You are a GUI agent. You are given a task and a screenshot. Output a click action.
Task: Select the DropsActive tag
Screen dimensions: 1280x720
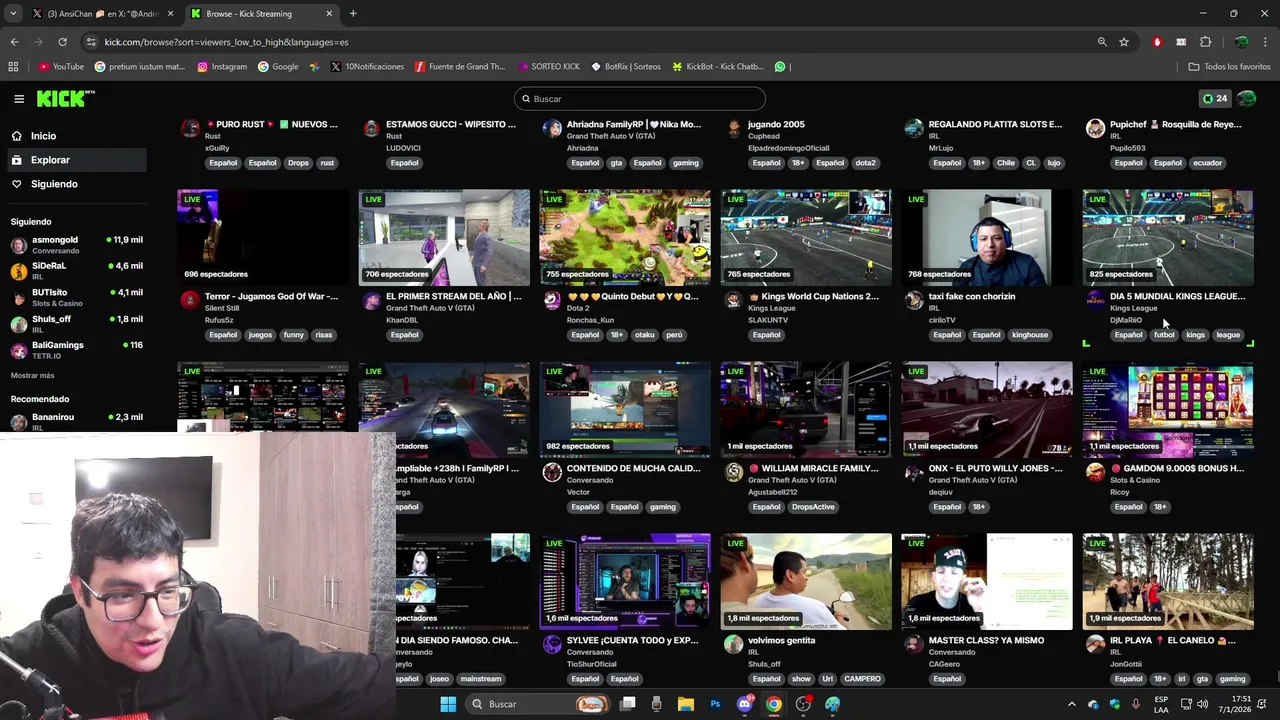(x=812, y=507)
